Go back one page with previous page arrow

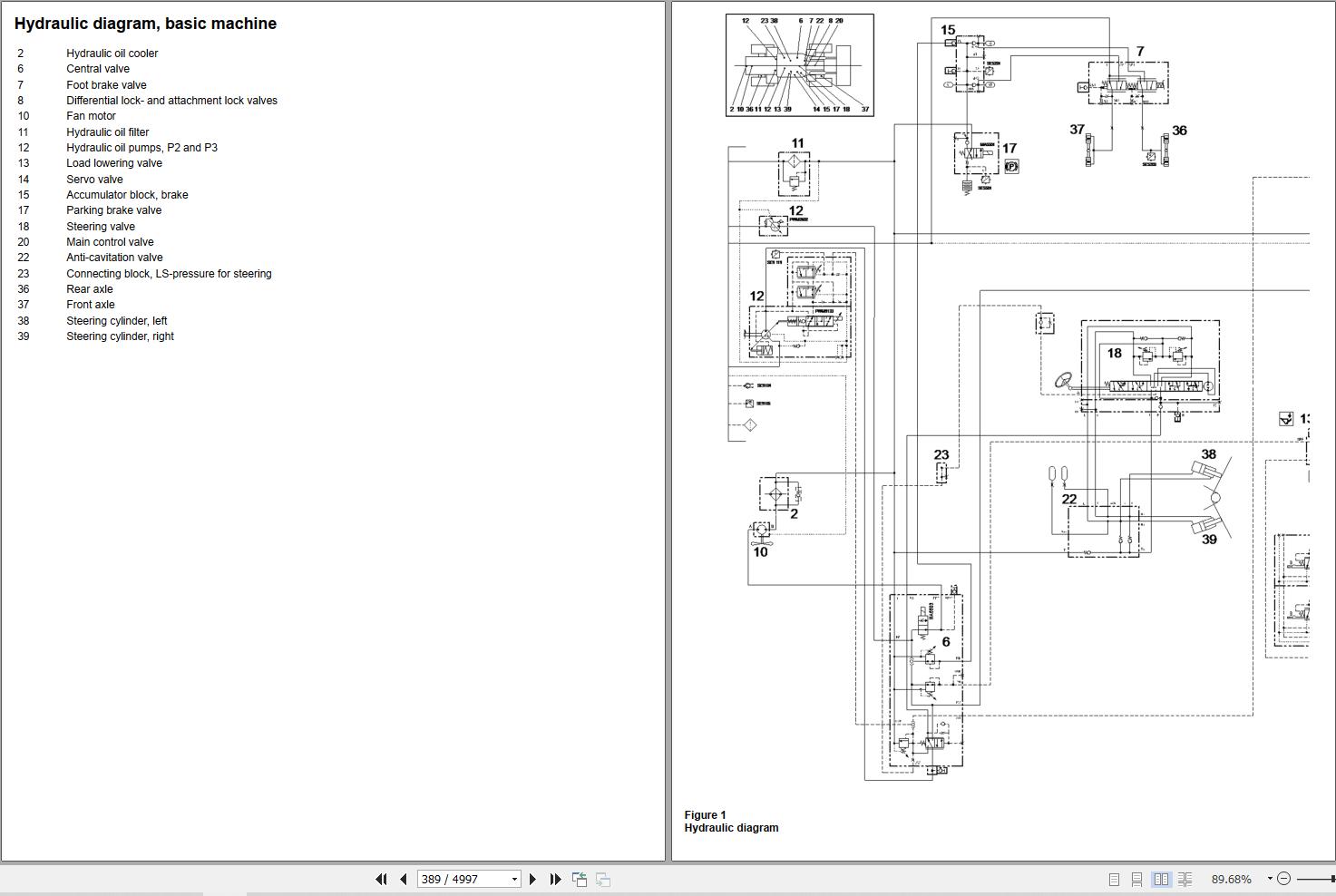[403, 879]
